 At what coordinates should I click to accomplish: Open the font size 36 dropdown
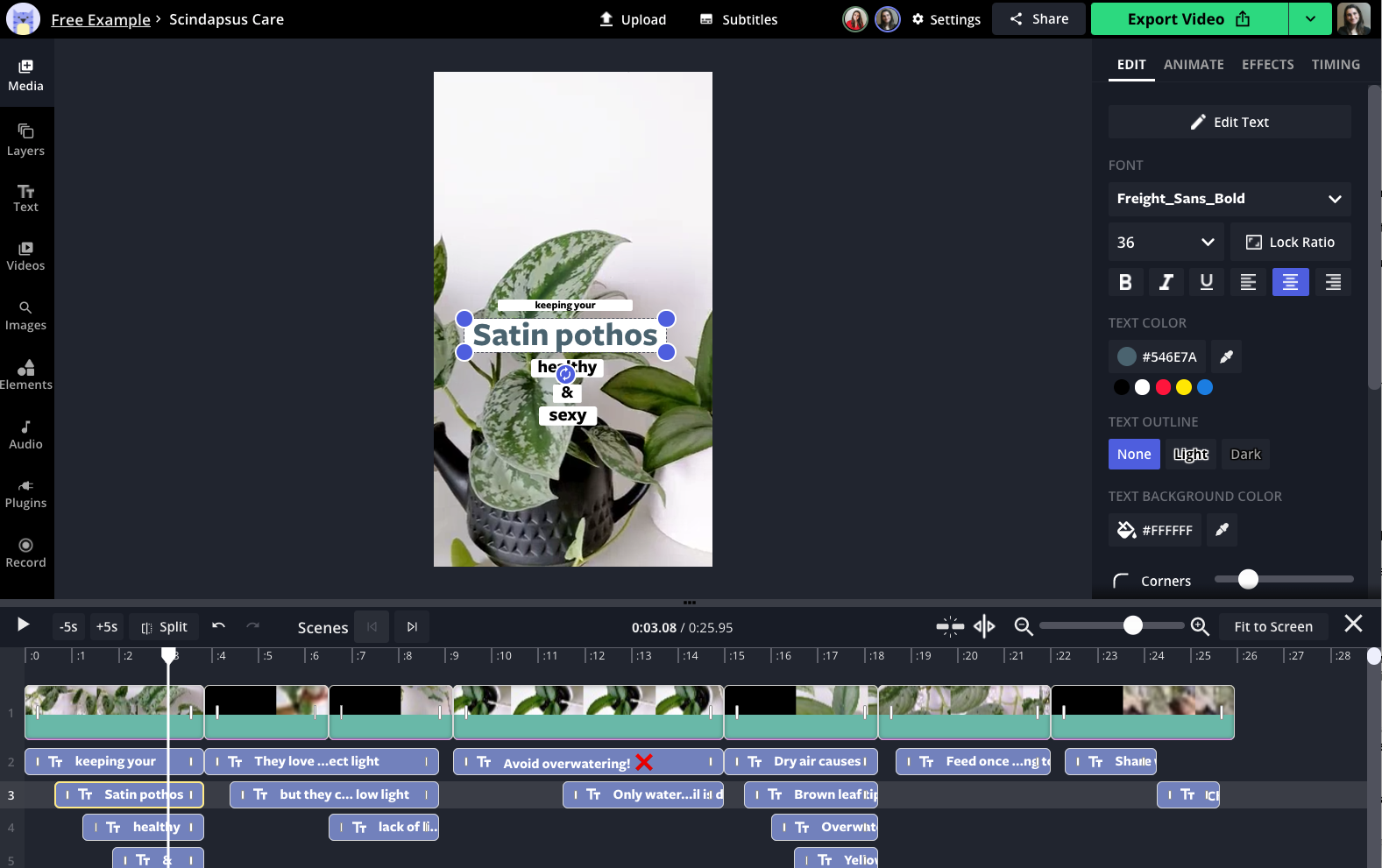click(1165, 243)
